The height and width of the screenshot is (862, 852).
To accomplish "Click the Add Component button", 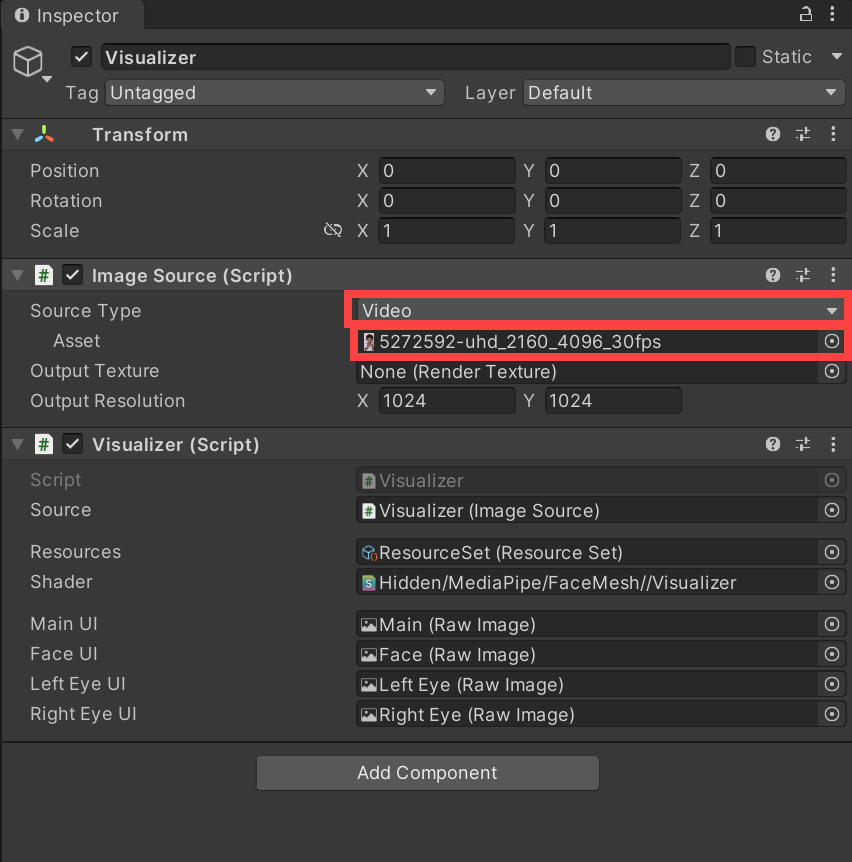I will 428,772.
